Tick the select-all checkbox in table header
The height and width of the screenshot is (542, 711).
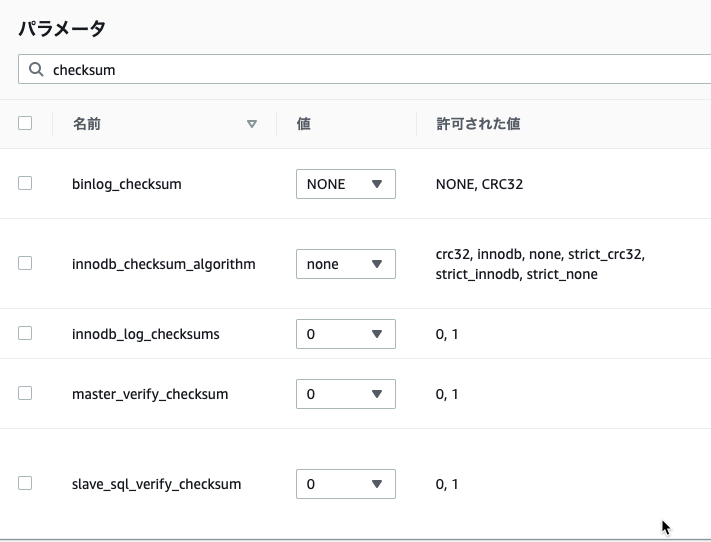click(x=25, y=123)
